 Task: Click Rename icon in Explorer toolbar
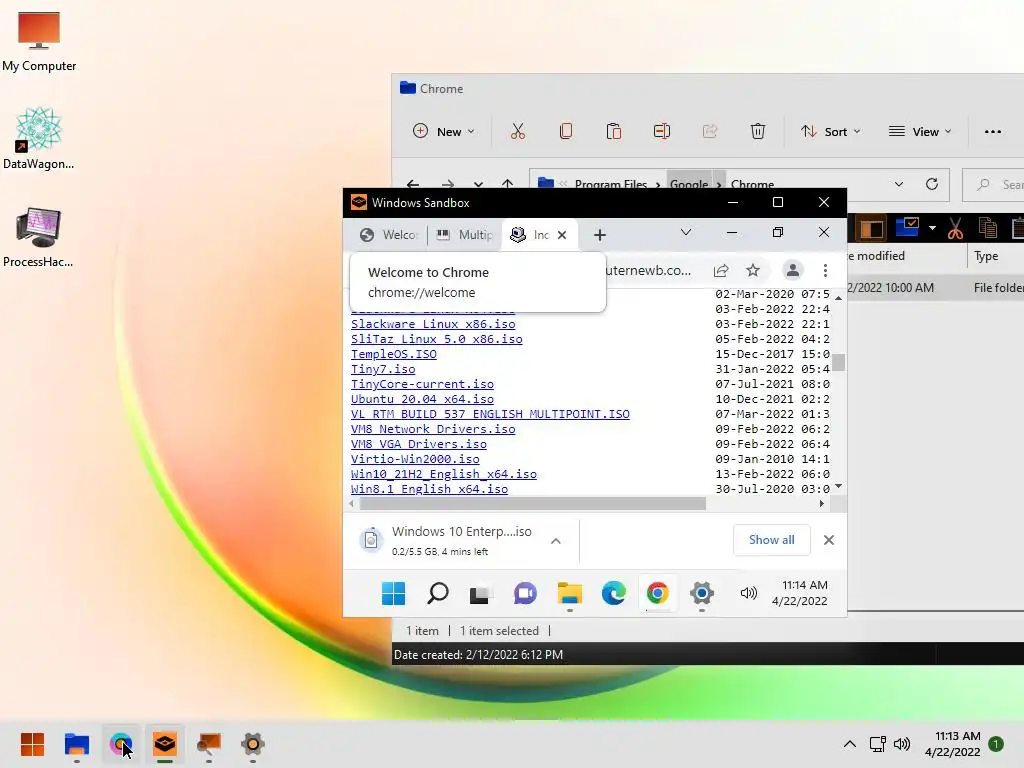[x=662, y=131]
